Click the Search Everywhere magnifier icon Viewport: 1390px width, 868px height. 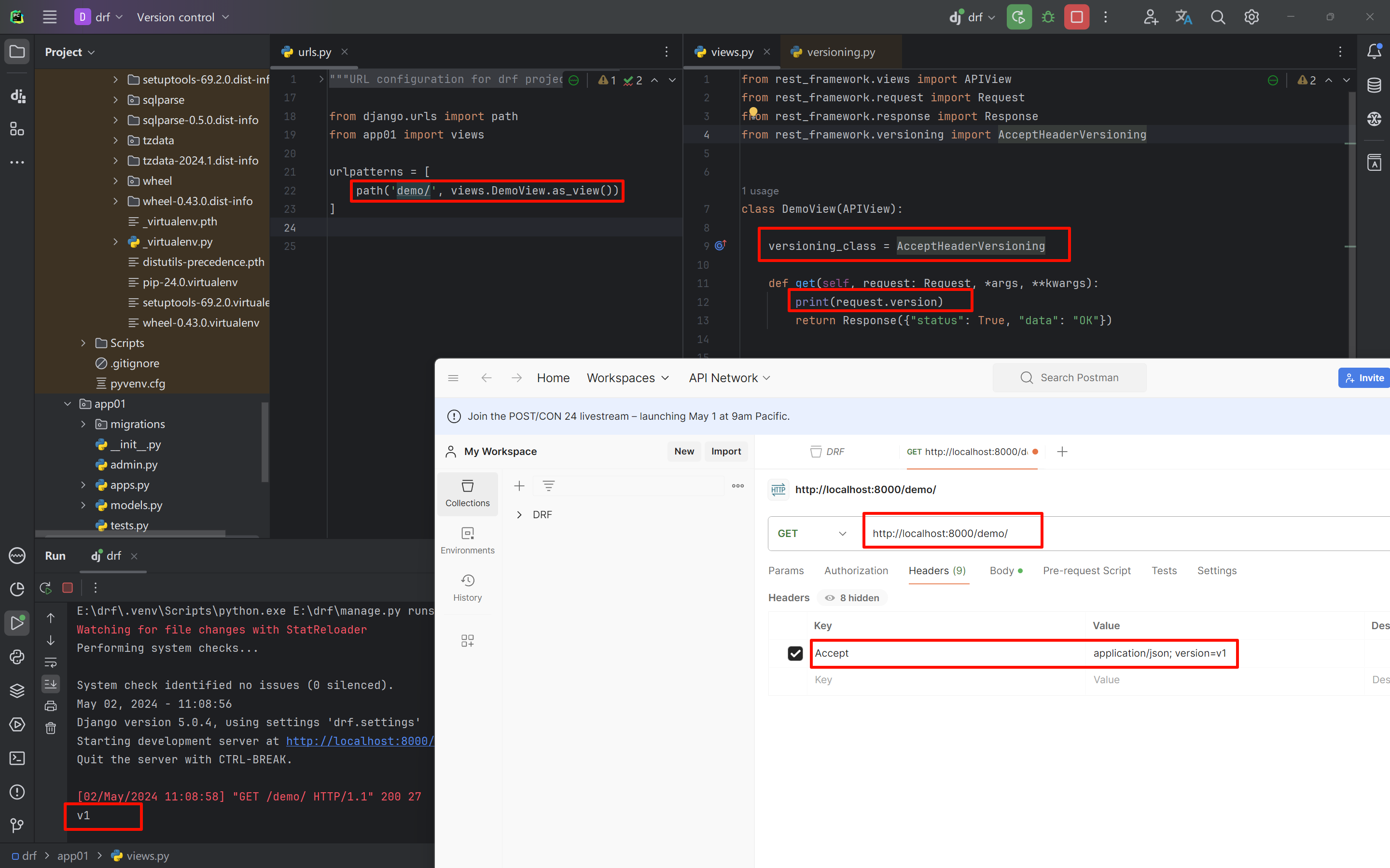point(1217,17)
